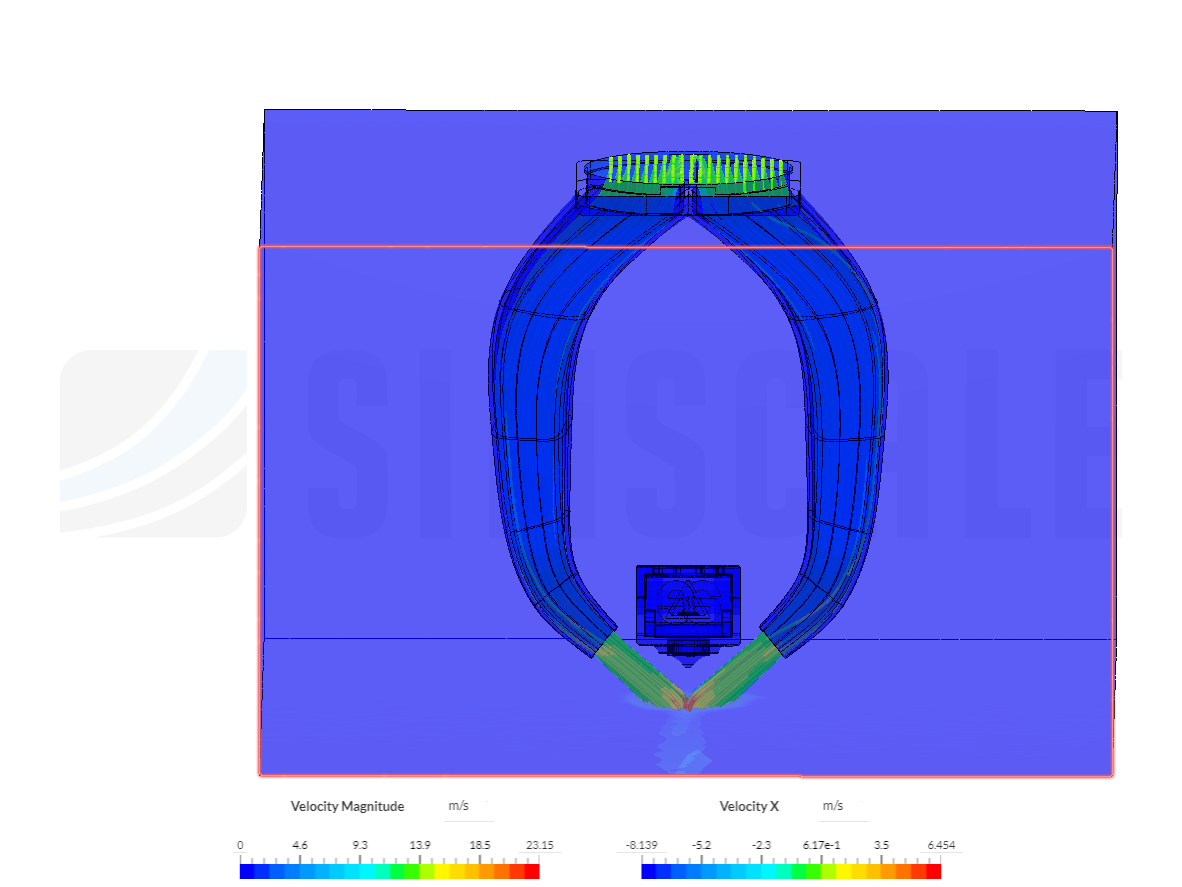The height and width of the screenshot is (887, 1182).
Task: Click the Velocity X legend title
Action: (x=749, y=806)
